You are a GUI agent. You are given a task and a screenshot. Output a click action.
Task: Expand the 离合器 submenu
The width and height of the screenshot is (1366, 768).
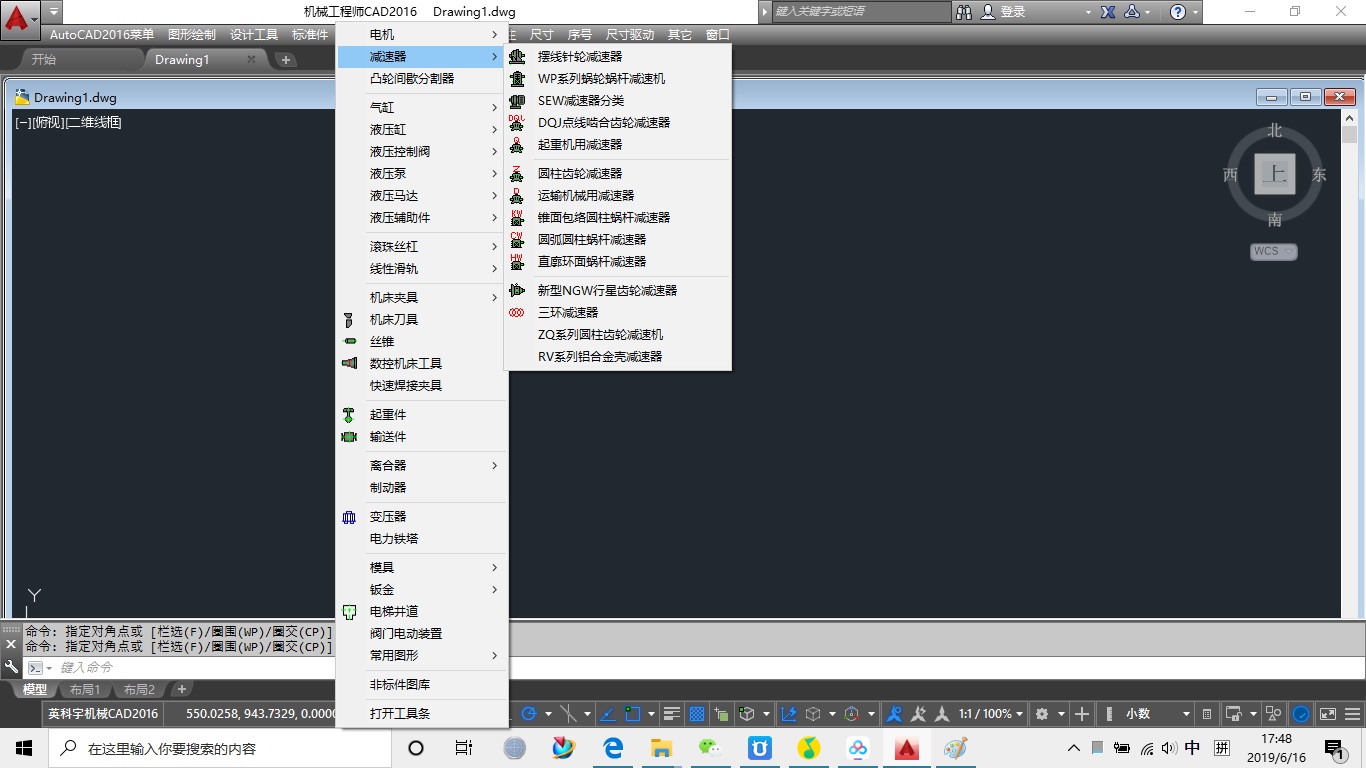tap(422, 466)
